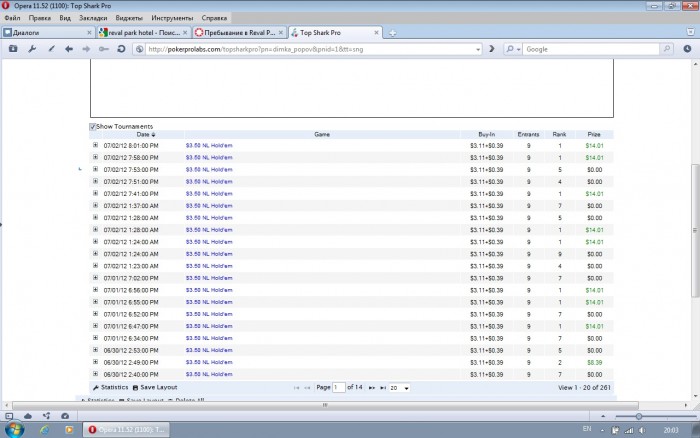The image size is (700, 438).
Task: Go to the first page of the grid
Action: coord(296,388)
